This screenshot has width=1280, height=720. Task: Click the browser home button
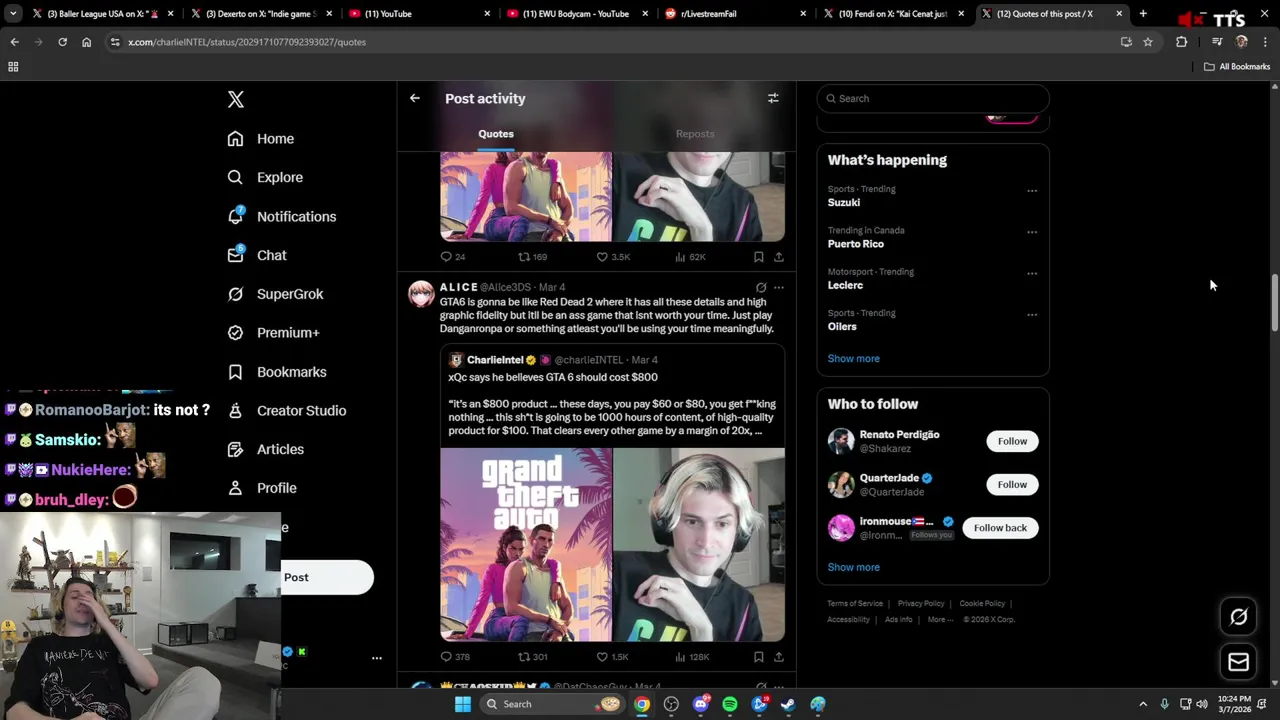tap(86, 42)
